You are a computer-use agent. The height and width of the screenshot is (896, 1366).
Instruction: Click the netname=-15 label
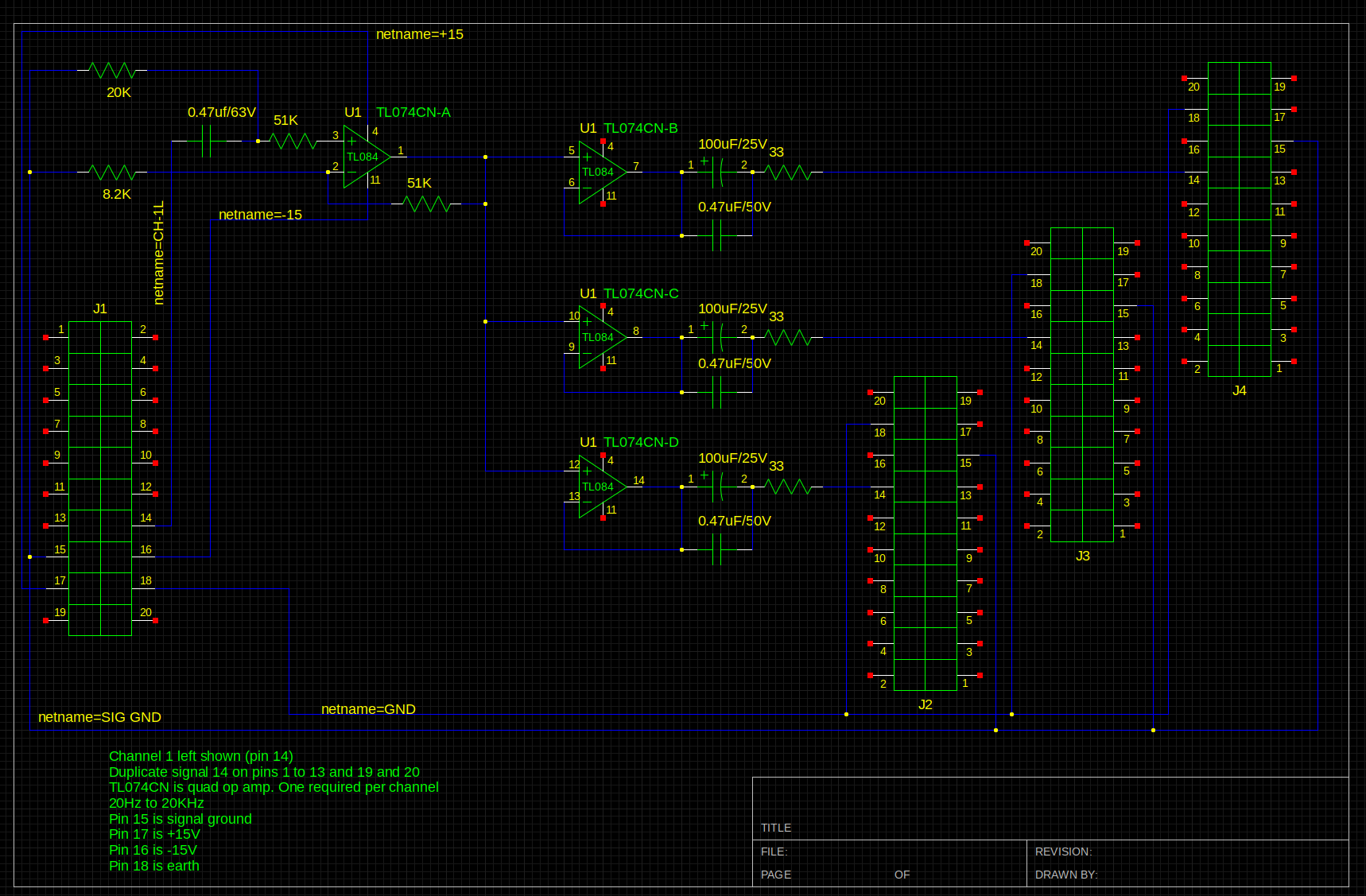260,215
